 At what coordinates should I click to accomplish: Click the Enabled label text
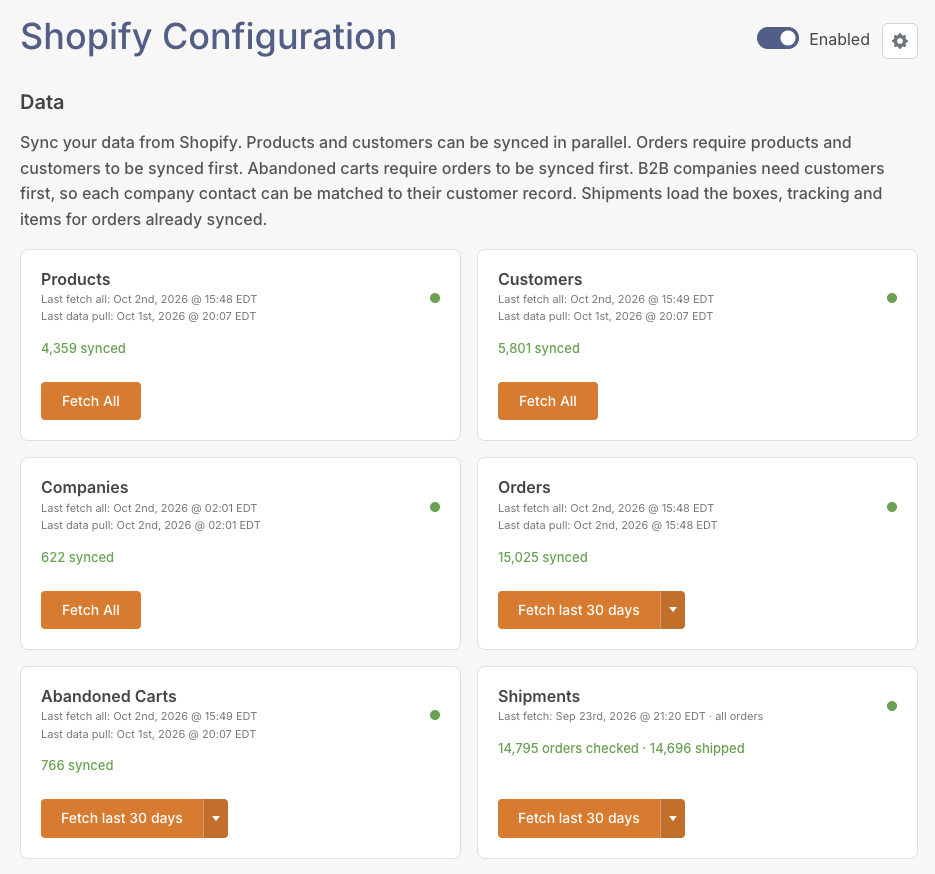coord(839,39)
